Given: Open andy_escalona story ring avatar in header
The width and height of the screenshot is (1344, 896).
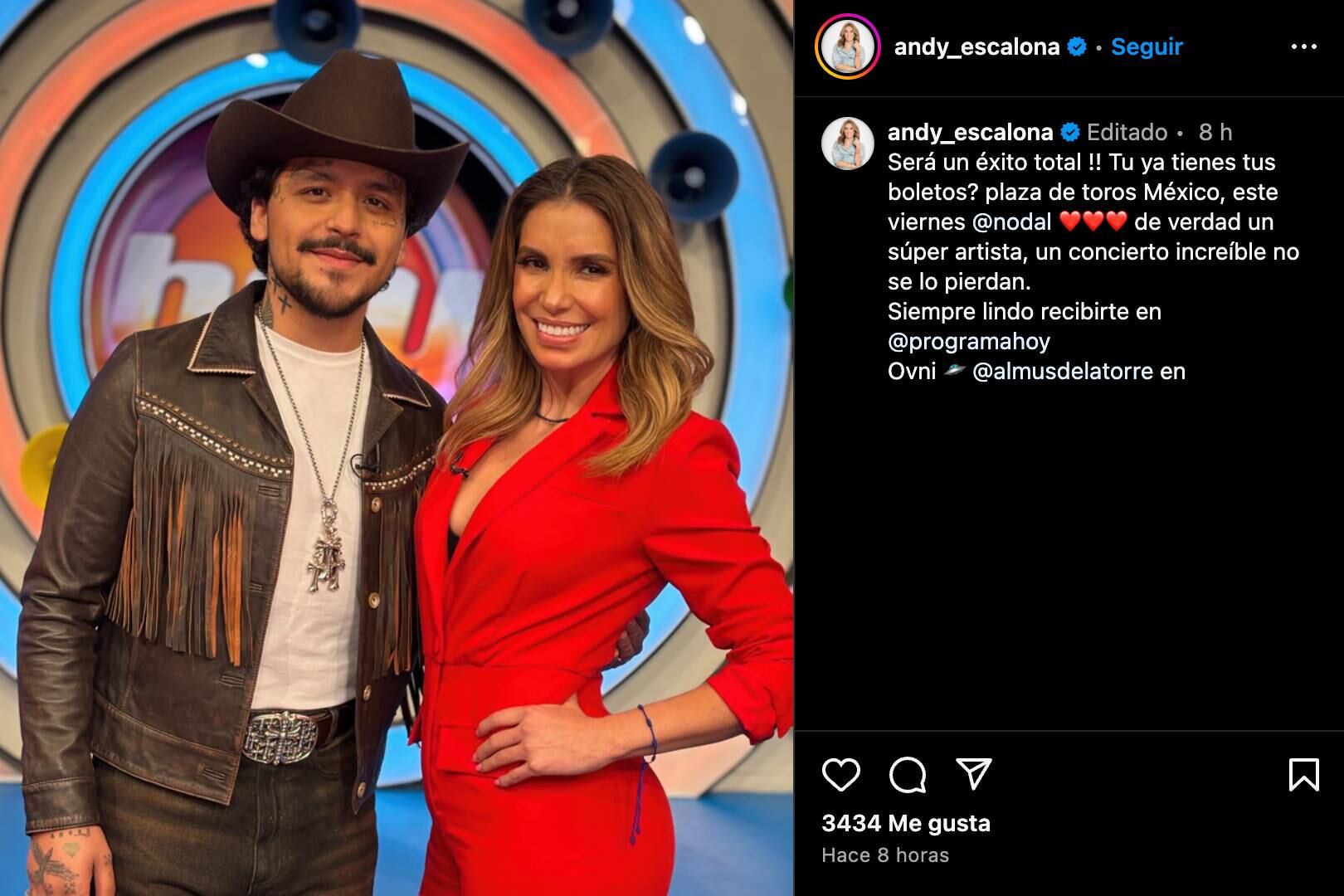Looking at the screenshot, I should point(847,46).
